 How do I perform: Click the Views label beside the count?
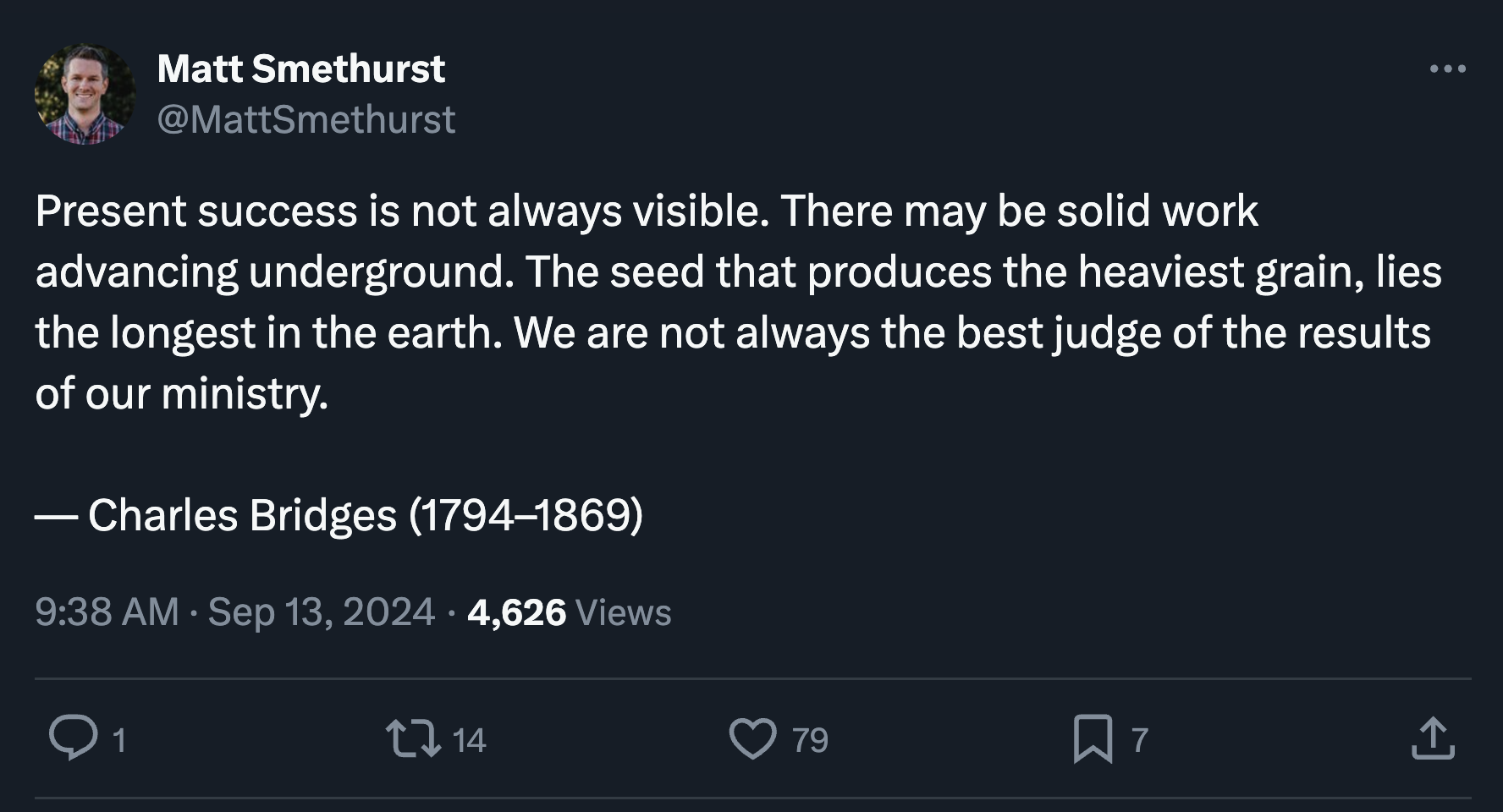pyautogui.click(x=623, y=612)
